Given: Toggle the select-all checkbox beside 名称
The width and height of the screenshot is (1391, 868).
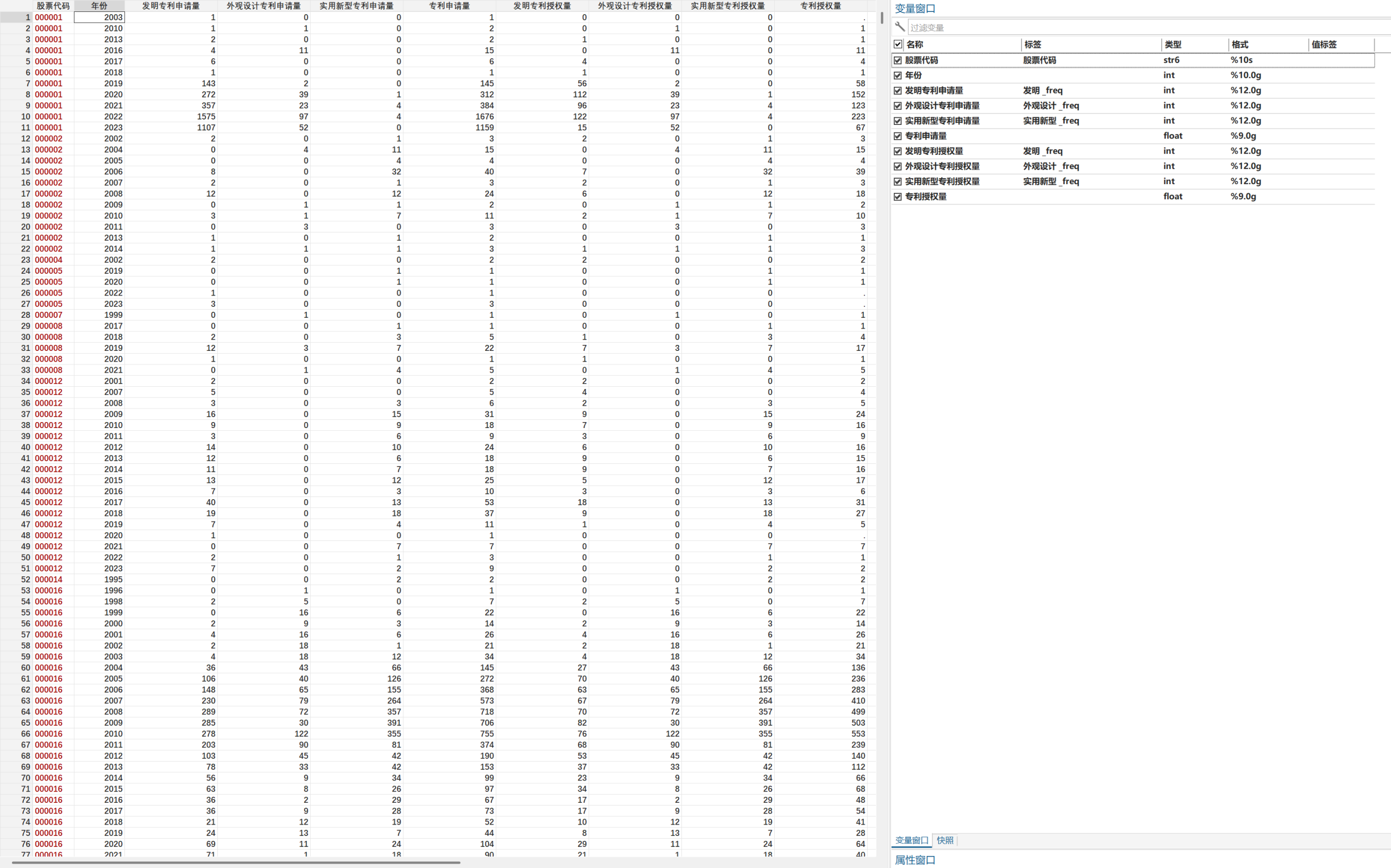Looking at the screenshot, I should point(898,44).
